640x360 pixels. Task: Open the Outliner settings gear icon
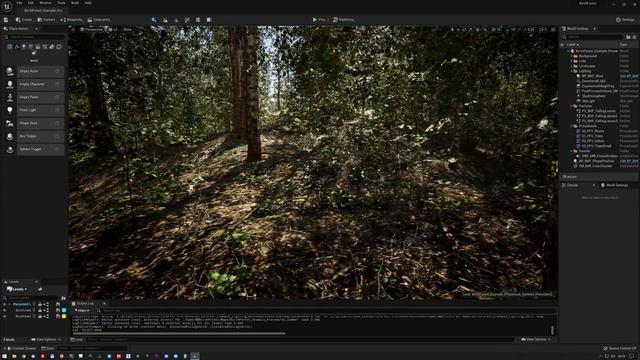(634, 37)
